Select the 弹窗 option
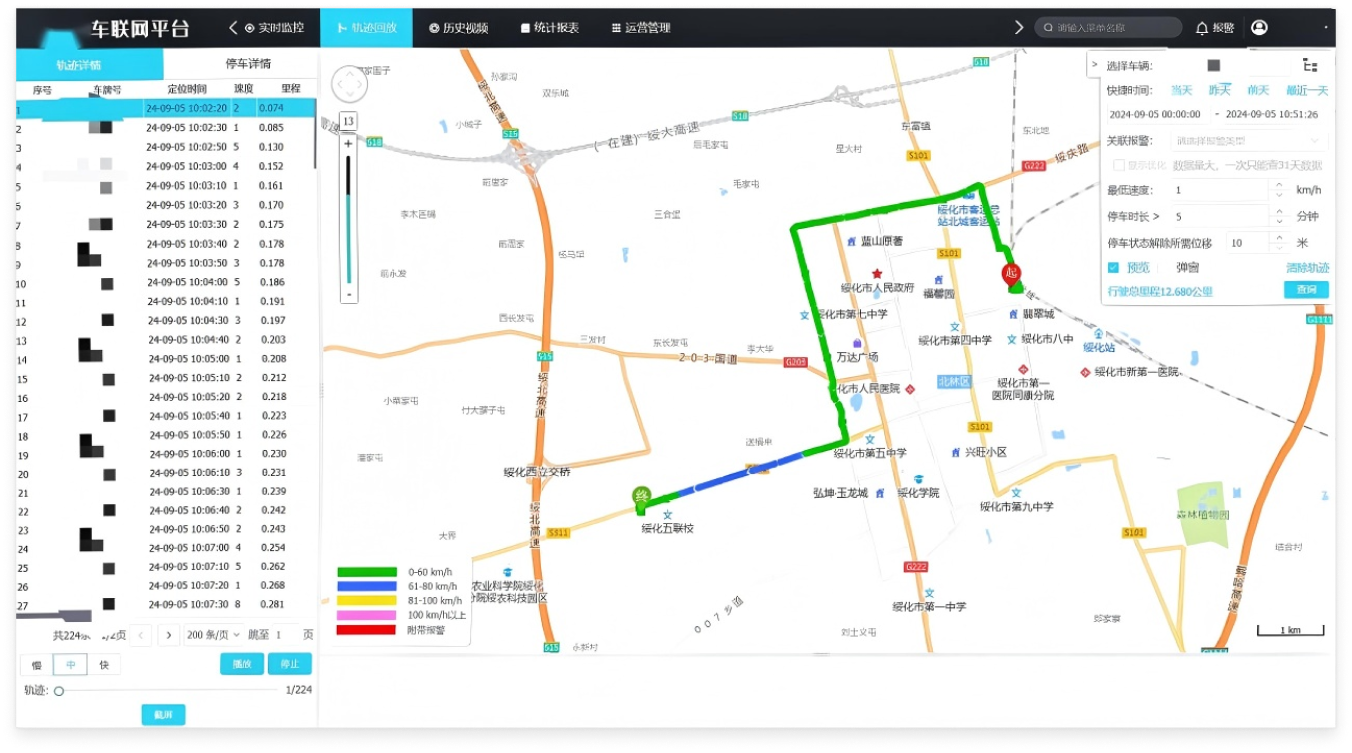 [x=1187, y=268]
